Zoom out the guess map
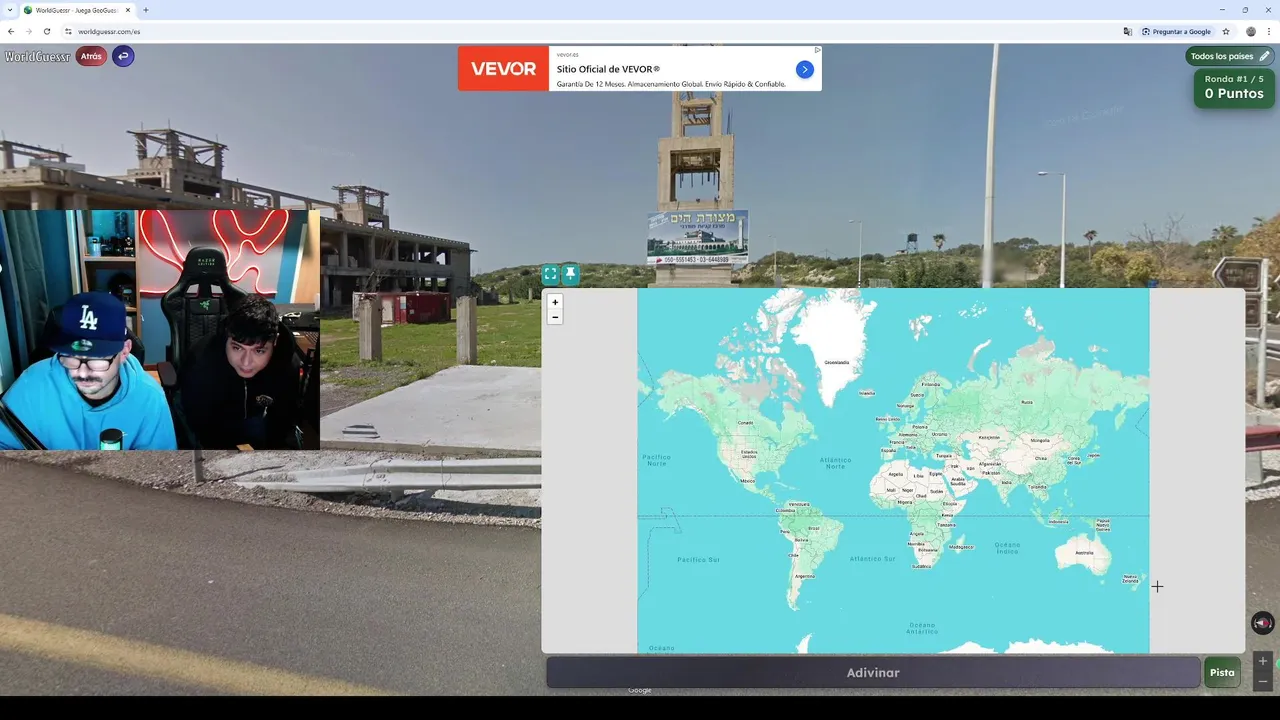 pyautogui.click(x=555, y=317)
